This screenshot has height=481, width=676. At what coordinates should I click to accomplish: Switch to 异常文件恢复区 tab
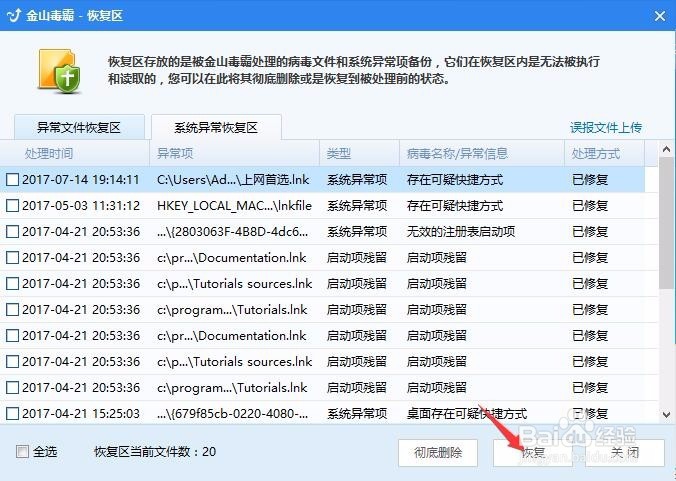tap(79, 128)
